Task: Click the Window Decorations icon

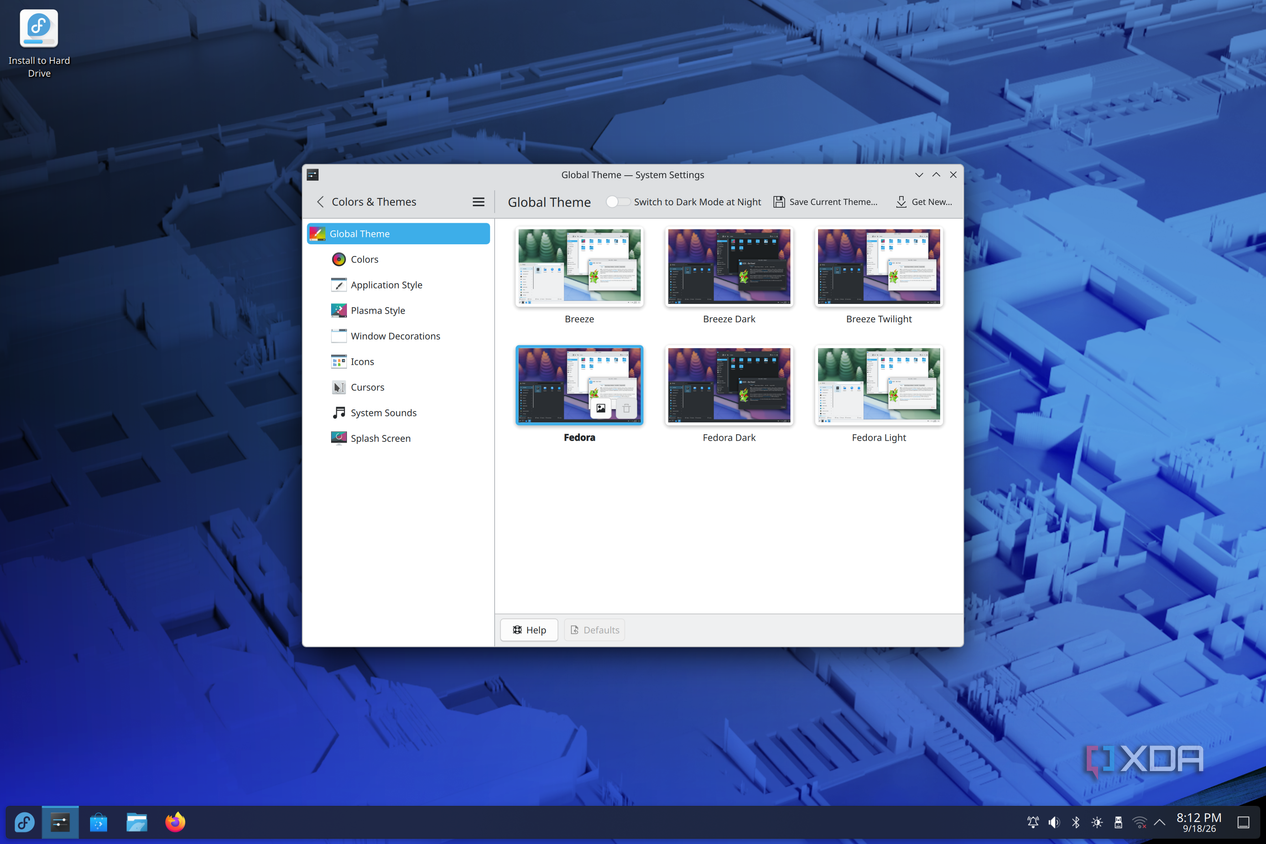Action: tap(339, 336)
